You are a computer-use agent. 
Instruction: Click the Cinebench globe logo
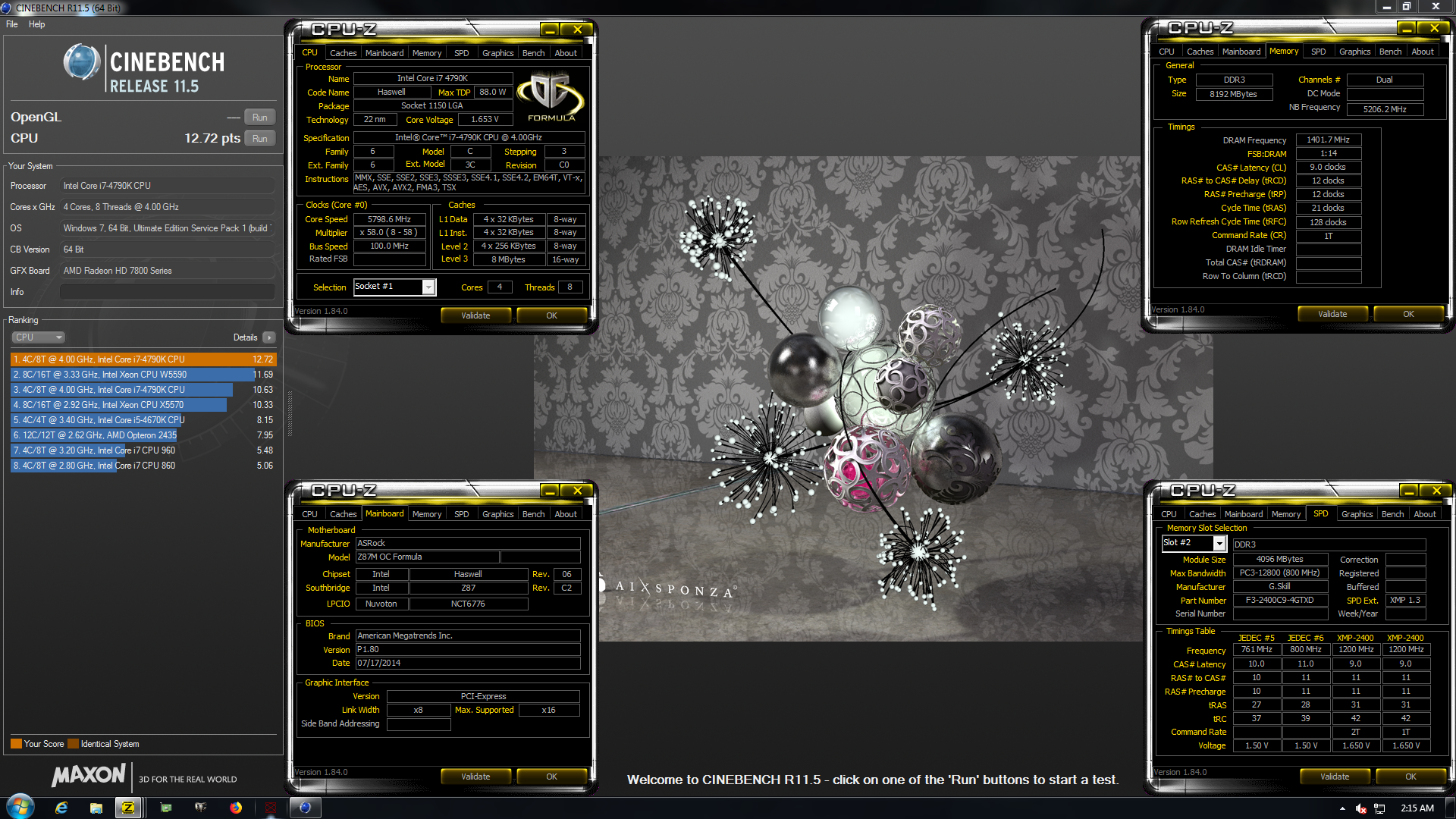click(x=81, y=62)
